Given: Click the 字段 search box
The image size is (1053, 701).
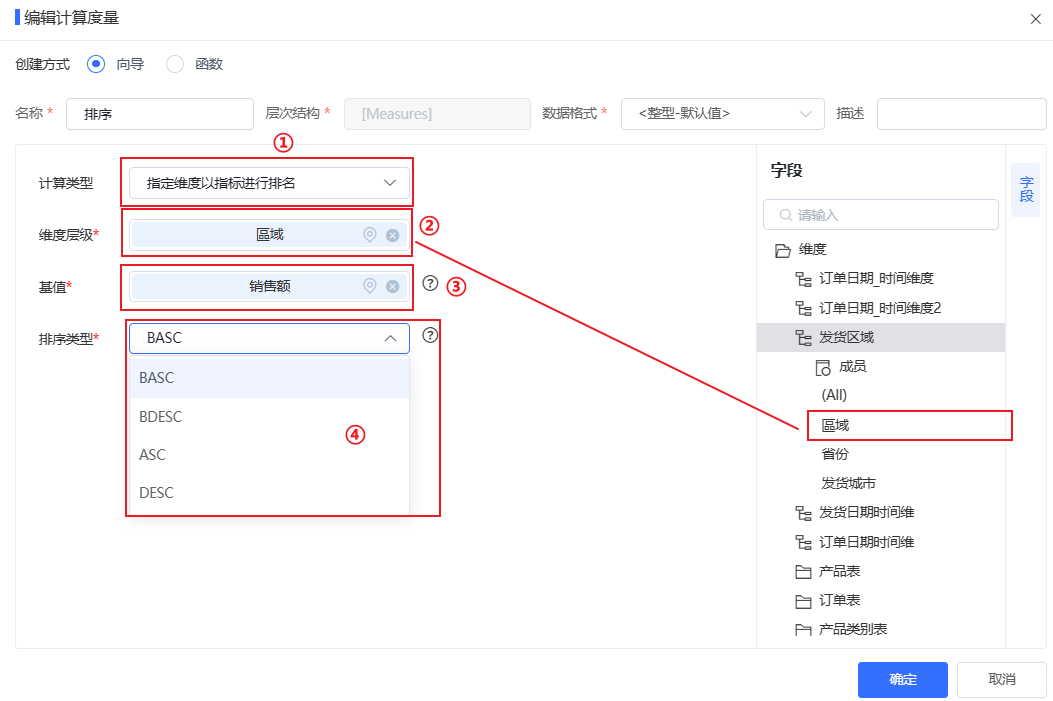Looking at the screenshot, I should (x=880, y=215).
